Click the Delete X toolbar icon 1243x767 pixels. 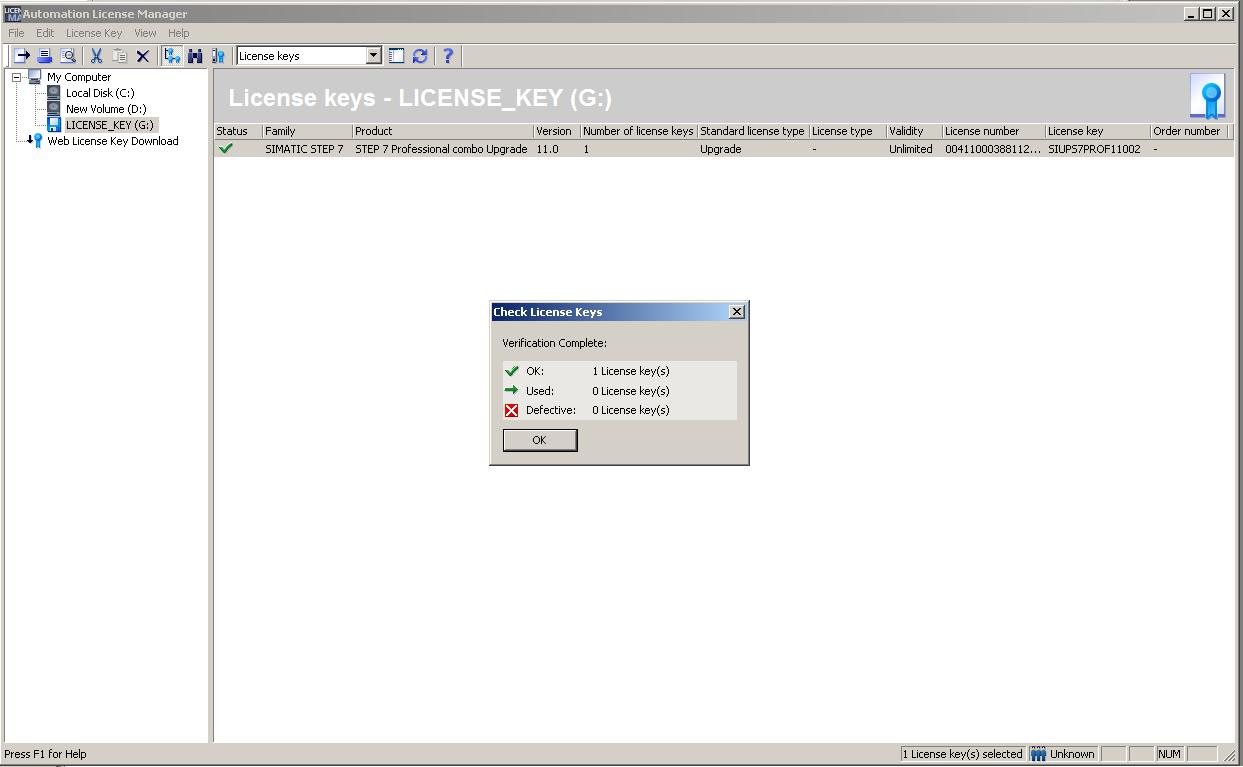pos(142,56)
